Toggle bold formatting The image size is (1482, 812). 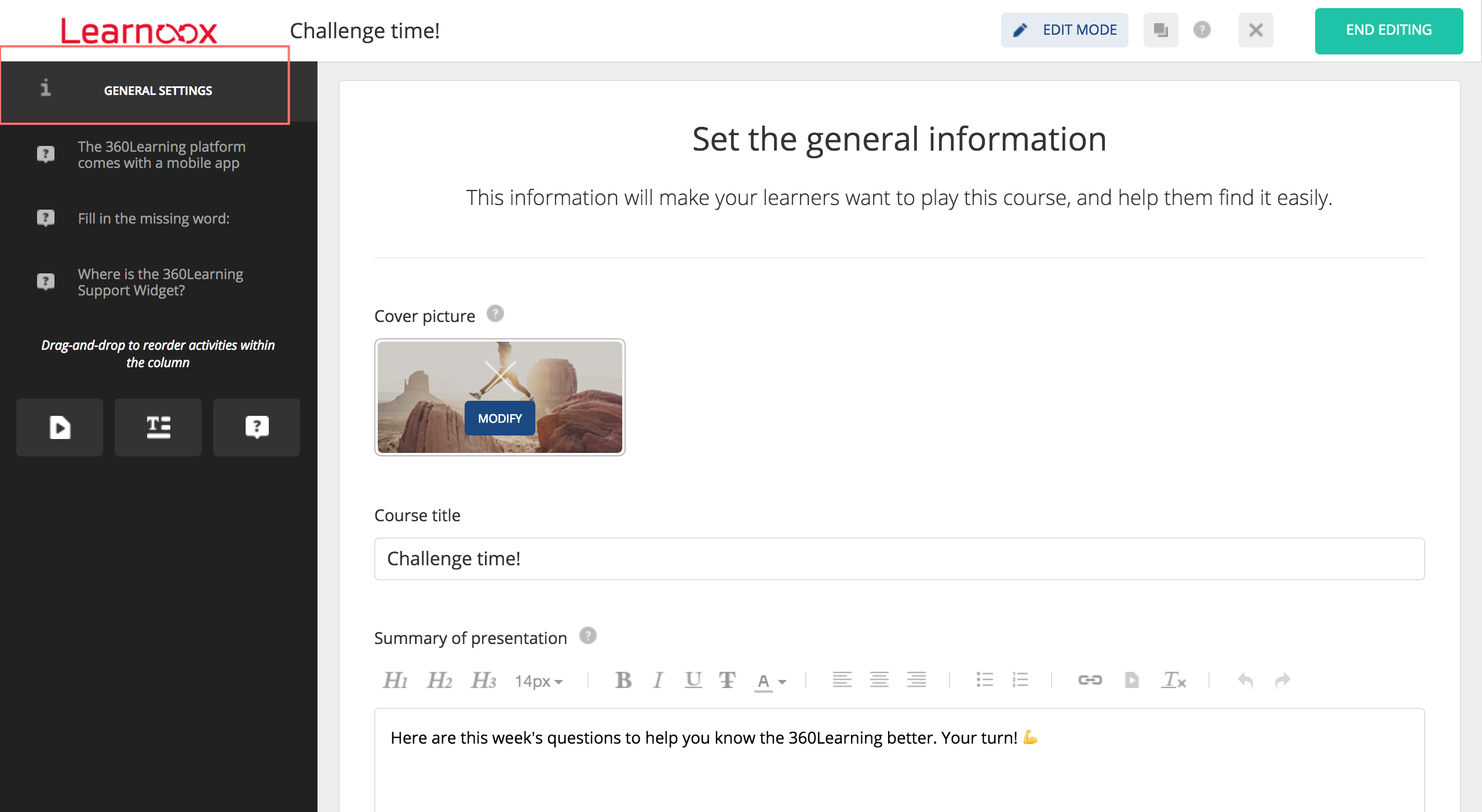[x=623, y=680]
